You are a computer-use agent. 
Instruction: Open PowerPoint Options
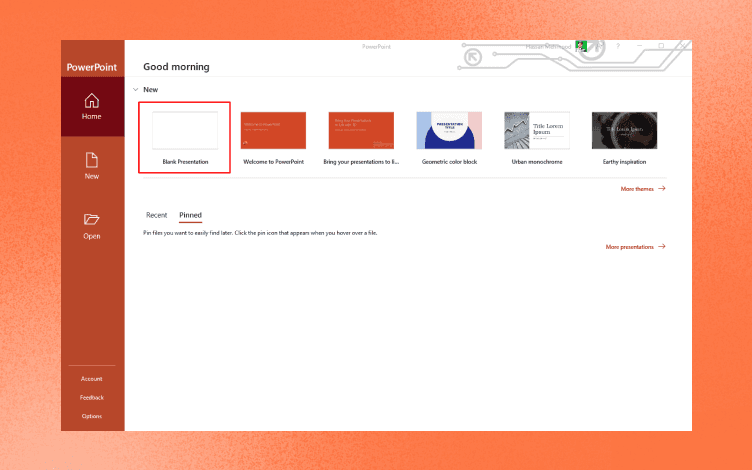92,416
